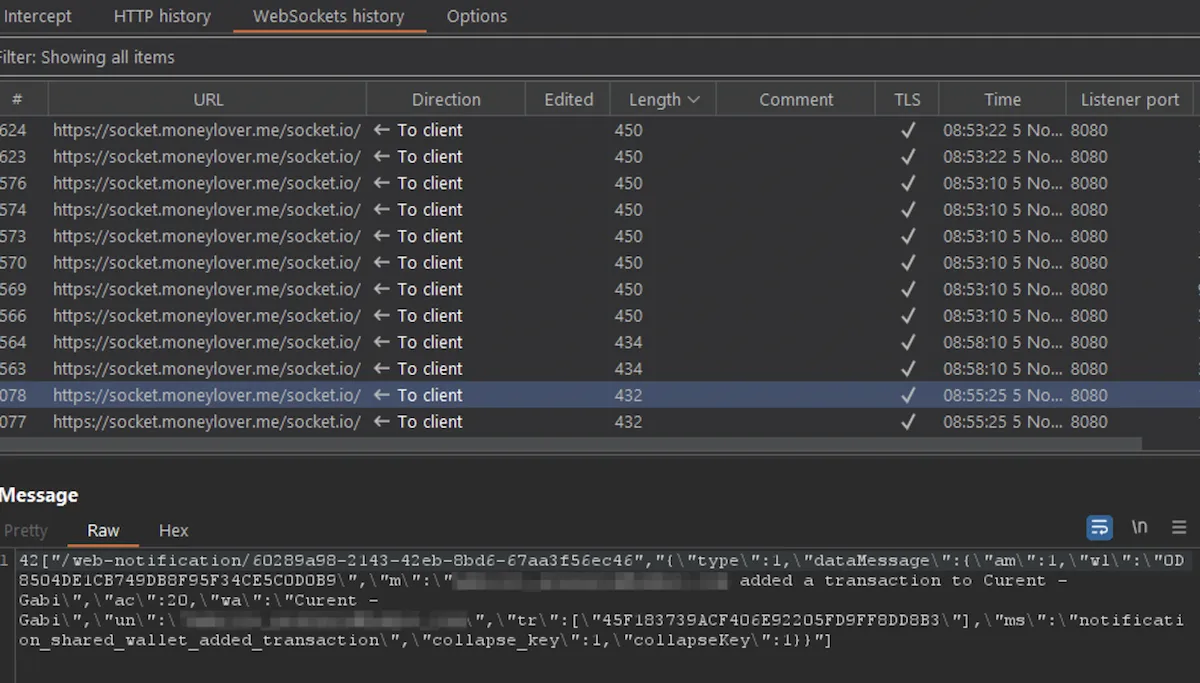Image resolution: width=1200 pixels, height=683 pixels.
Task: Sort by the Length column arrow
Action: coord(694,100)
